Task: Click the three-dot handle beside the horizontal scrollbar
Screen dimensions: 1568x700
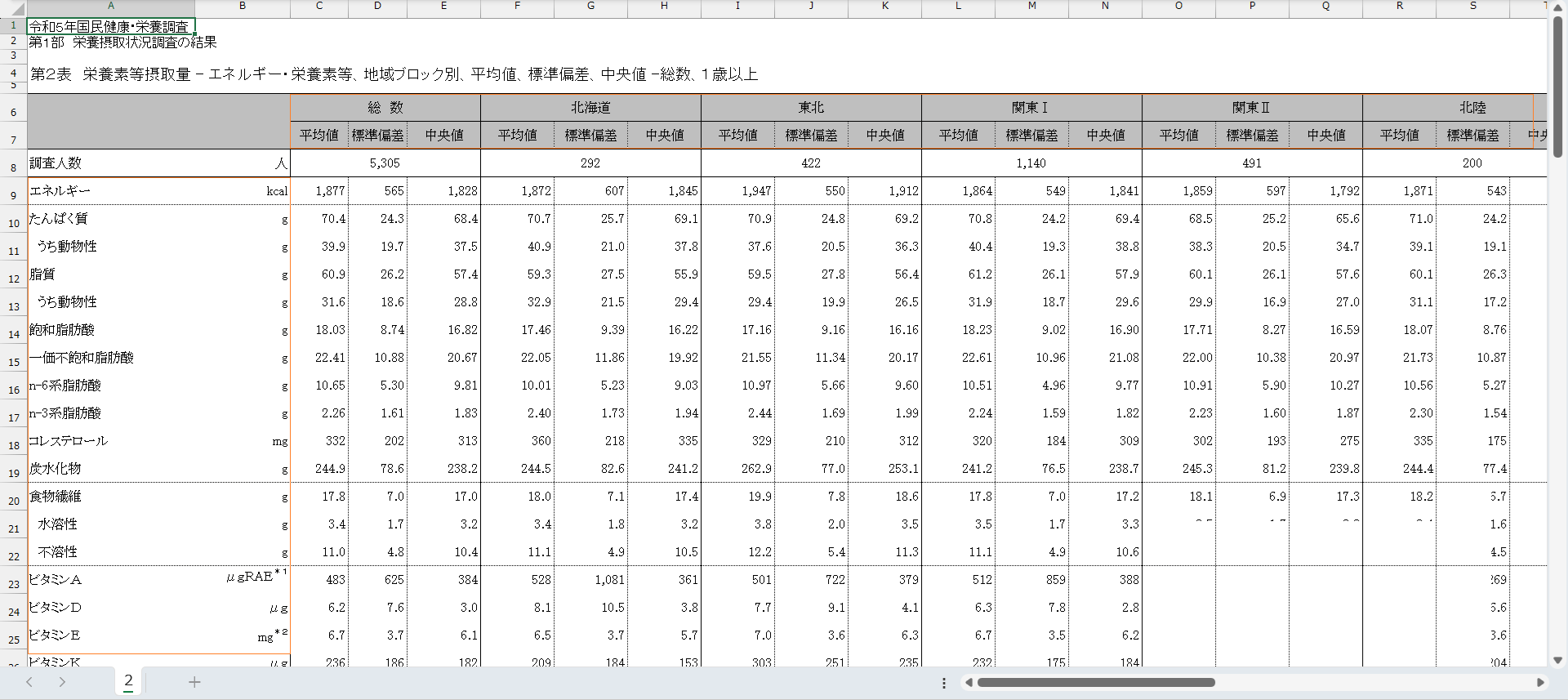Action: coord(944,683)
